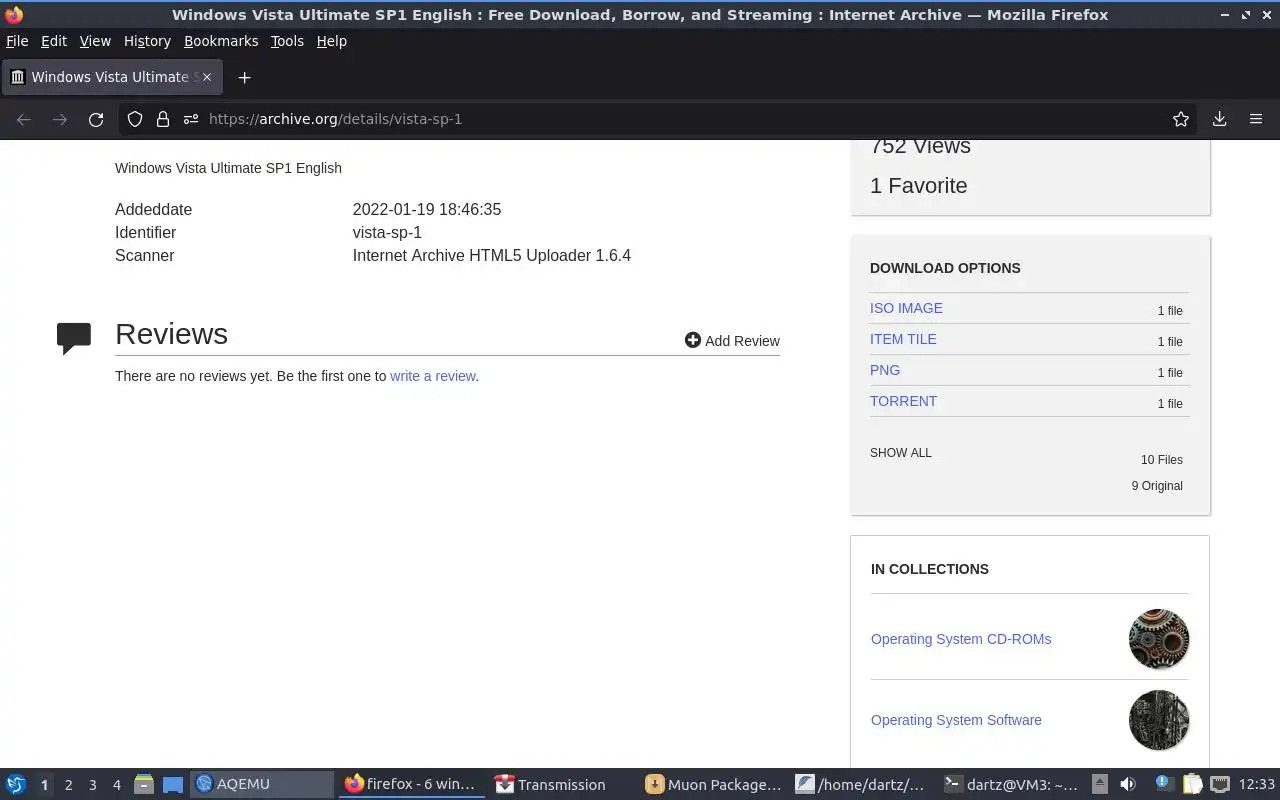Viewport: 1280px width, 800px height.
Task: Click the back navigation arrow
Action: (24, 119)
